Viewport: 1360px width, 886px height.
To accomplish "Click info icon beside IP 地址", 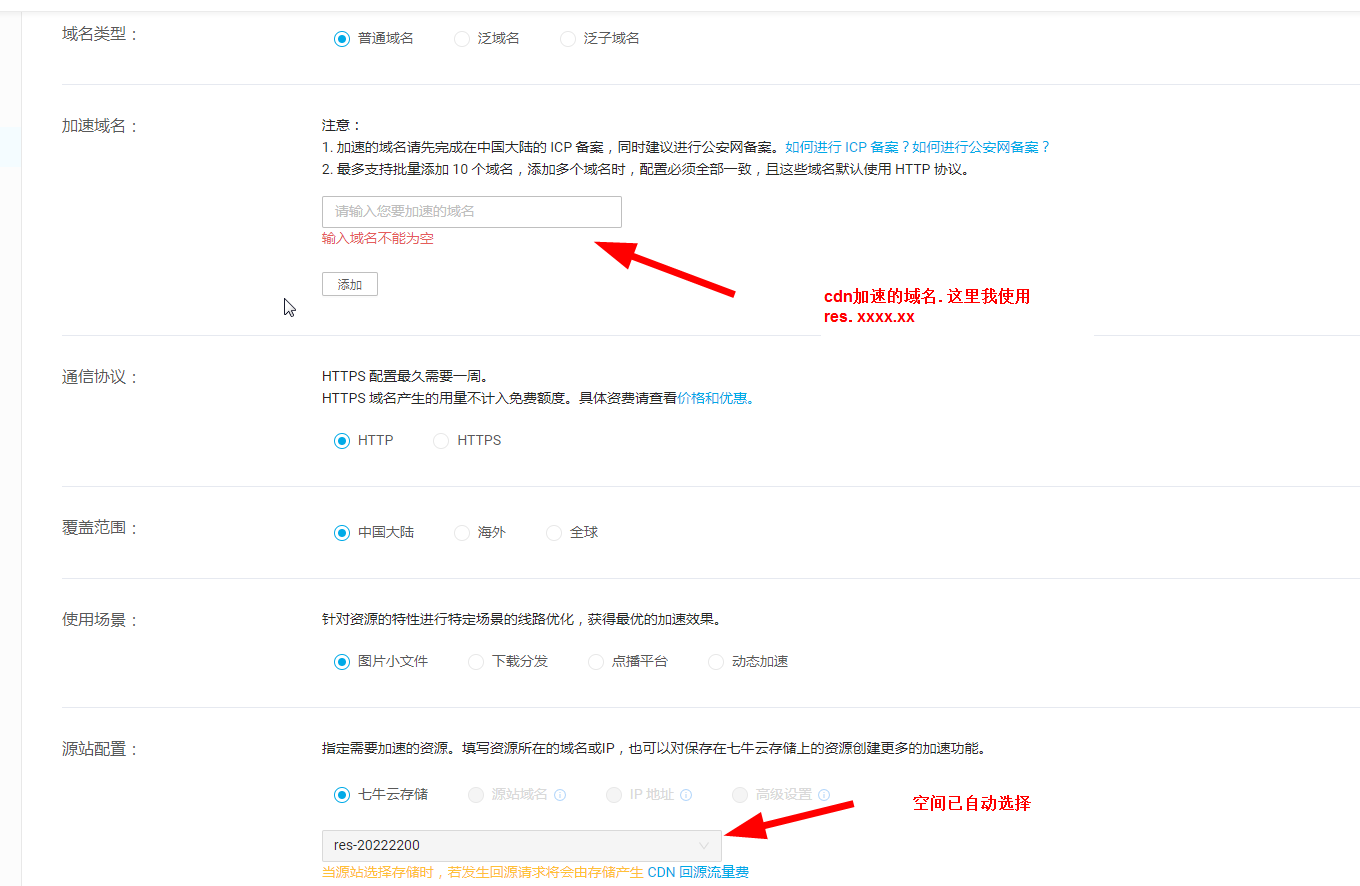I will tap(686, 795).
